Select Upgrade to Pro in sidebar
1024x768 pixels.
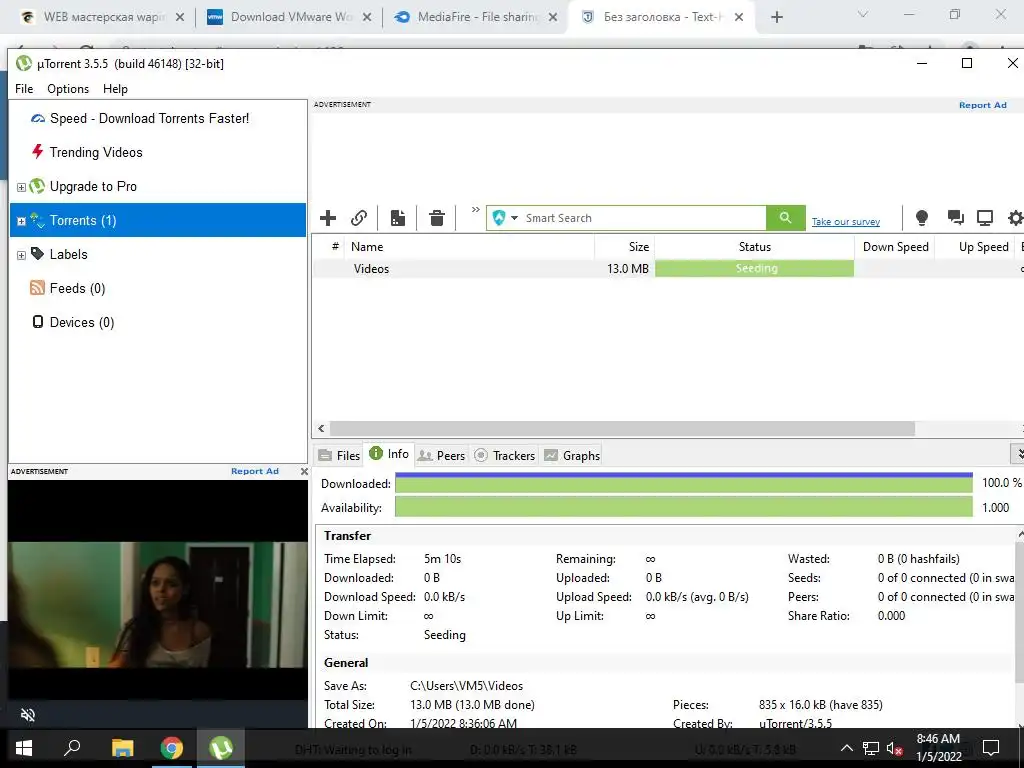[93, 186]
